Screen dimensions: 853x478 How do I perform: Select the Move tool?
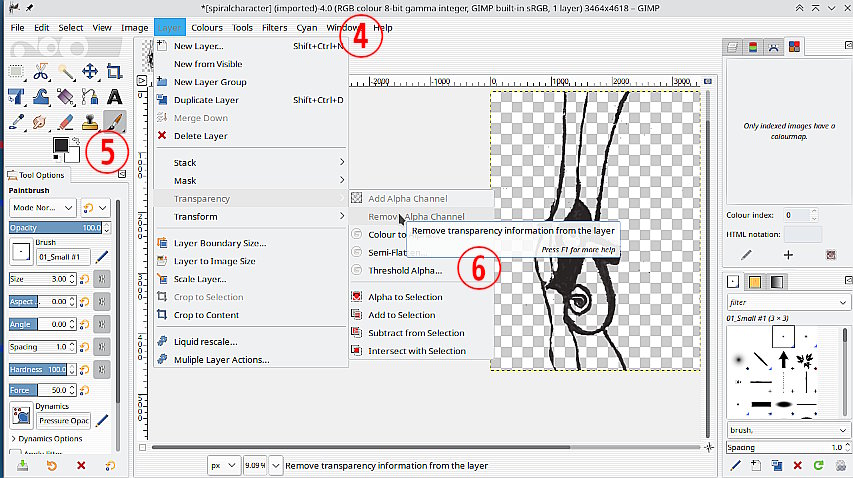[90, 71]
